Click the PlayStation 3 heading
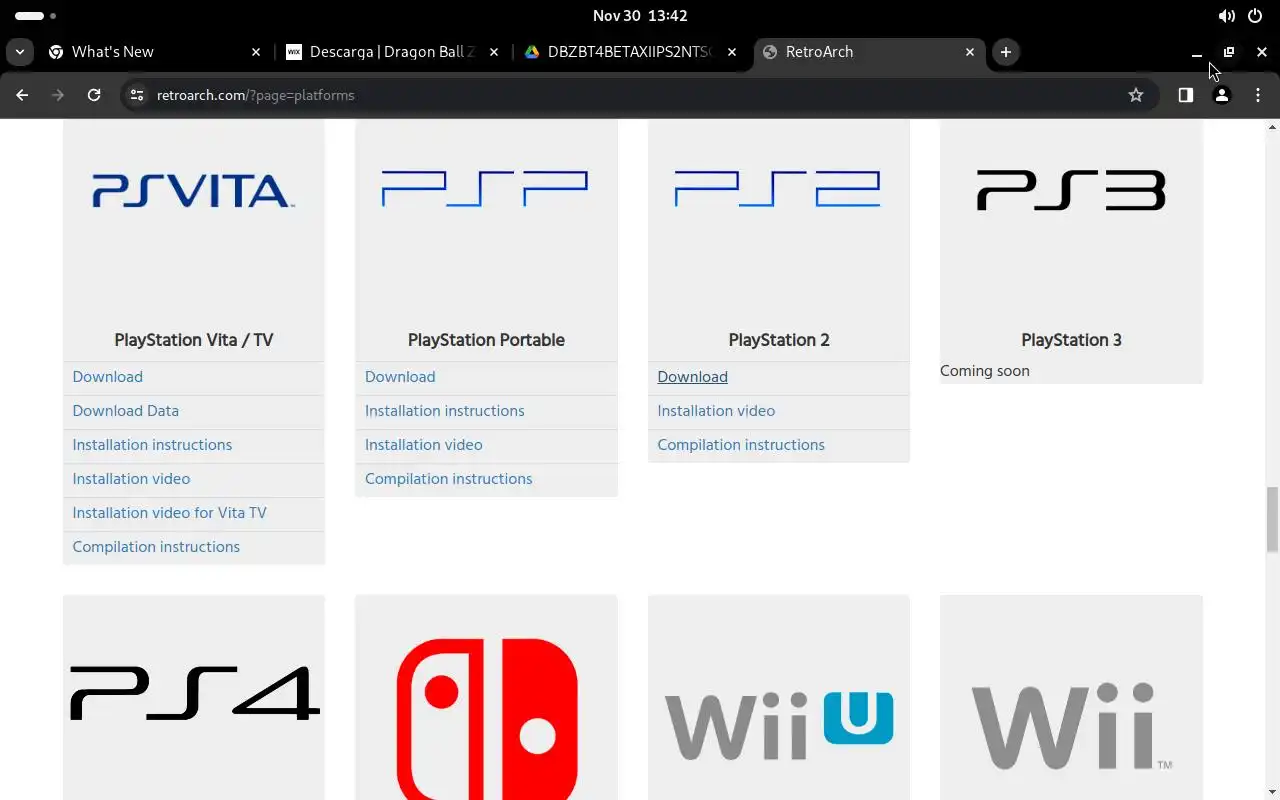Screen dimensions: 1280x800 (x=1071, y=340)
